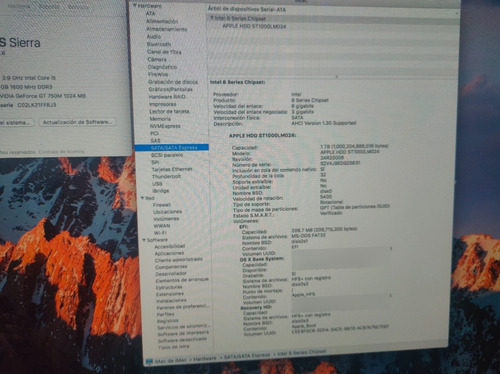Select Cliente administrado under Software
Viewport: 500px width, 374px height.
point(179,259)
